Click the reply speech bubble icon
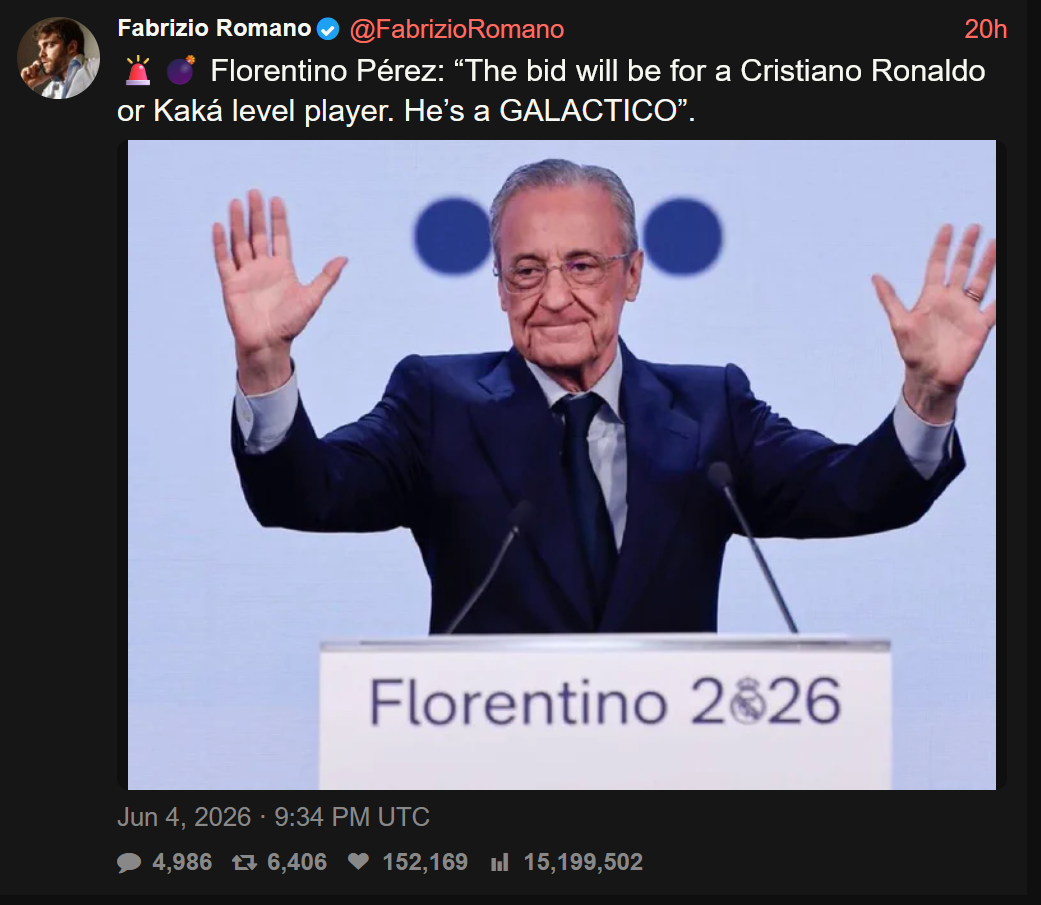1041x905 pixels. click(x=129, y=863)
